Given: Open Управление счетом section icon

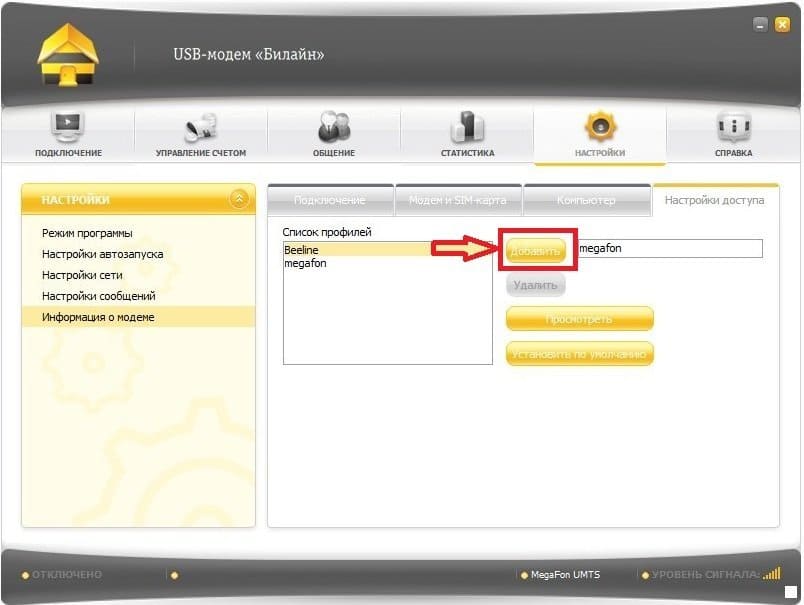Looking at the screenshot, I should click(x=201, y=127).
